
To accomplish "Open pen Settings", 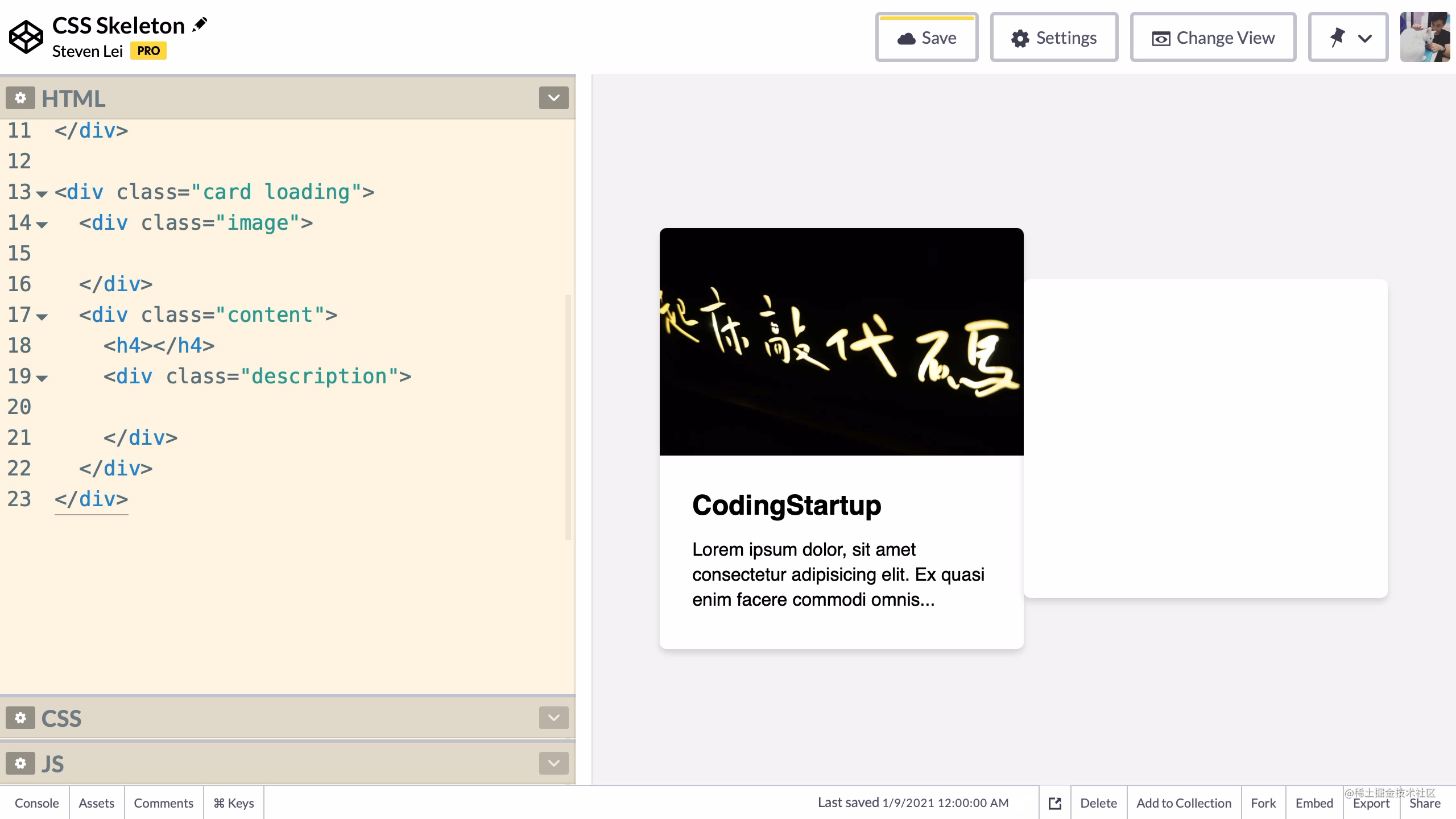I will point(1054,38).
